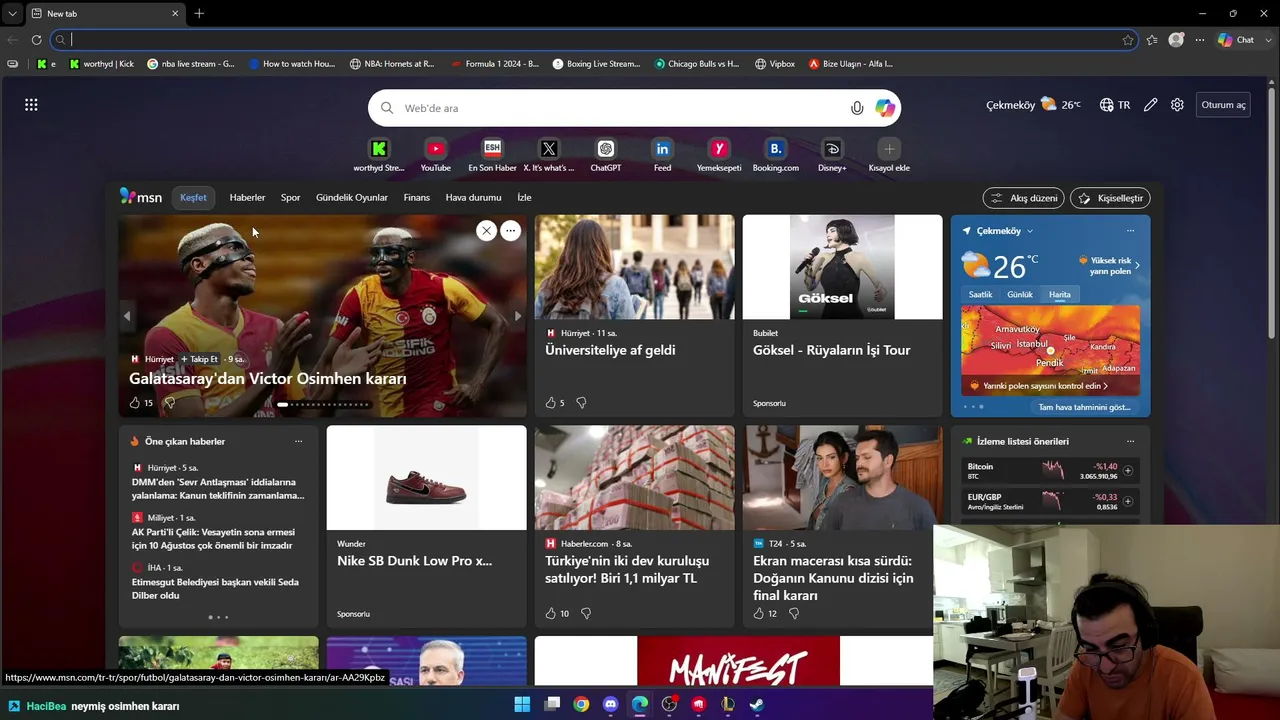The width and height of the screenshot is (1280, 720).
Task: Launch the Yemeksepeti shortcut
Action: point(719,155)
